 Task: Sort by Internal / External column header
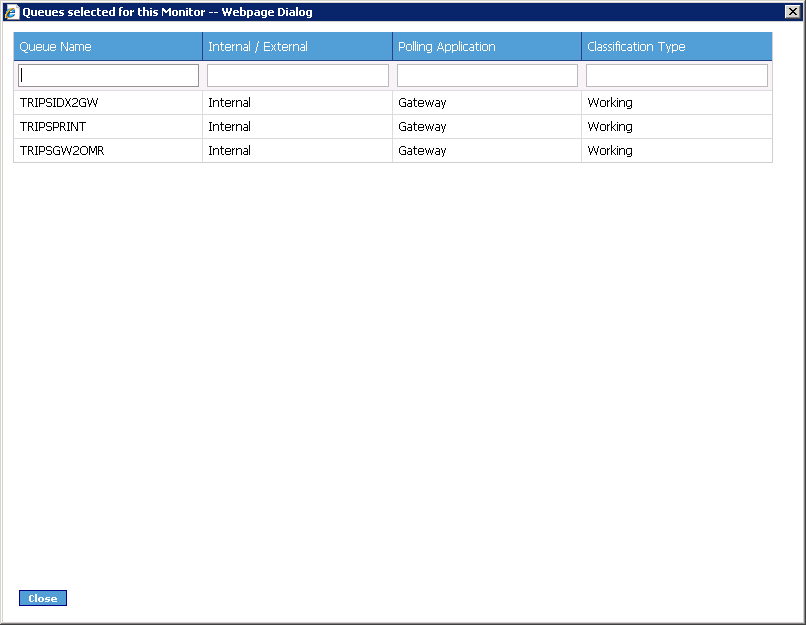click(x=298, y=46)
